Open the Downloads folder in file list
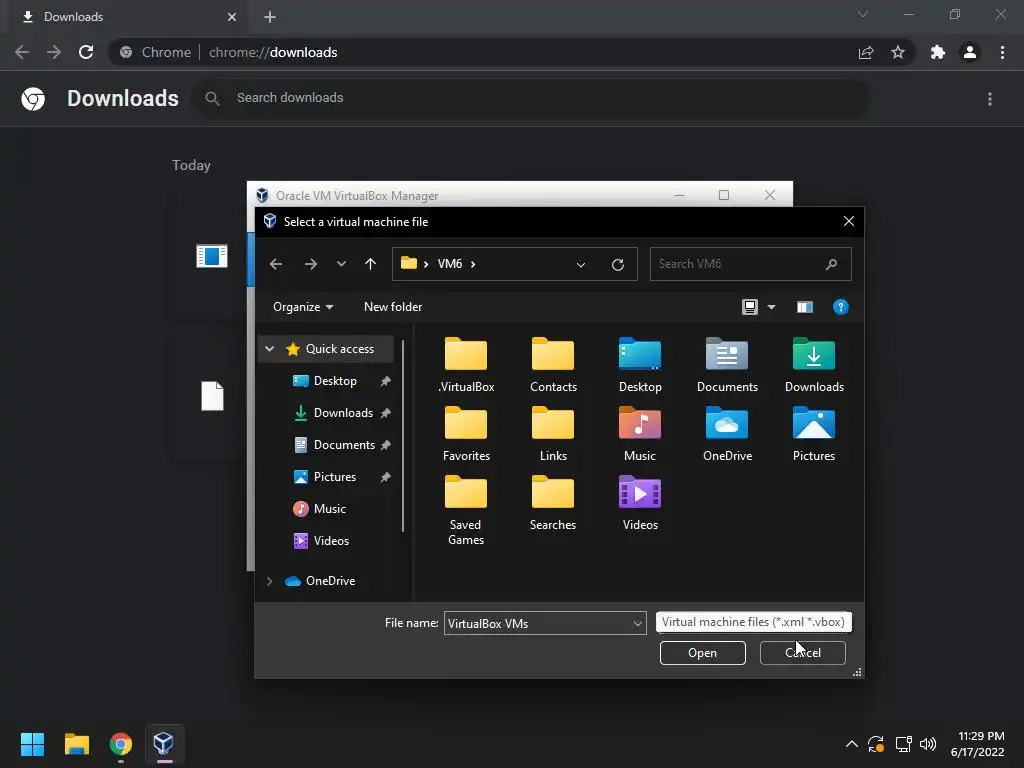 pos(814,365)
